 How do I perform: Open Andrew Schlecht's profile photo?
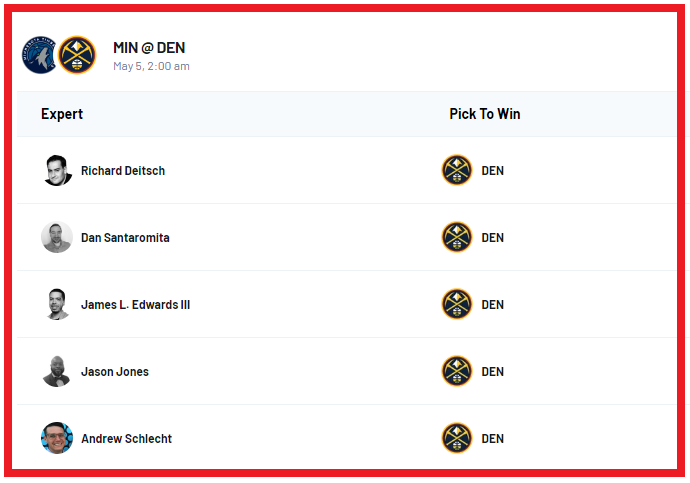(57, 438)
